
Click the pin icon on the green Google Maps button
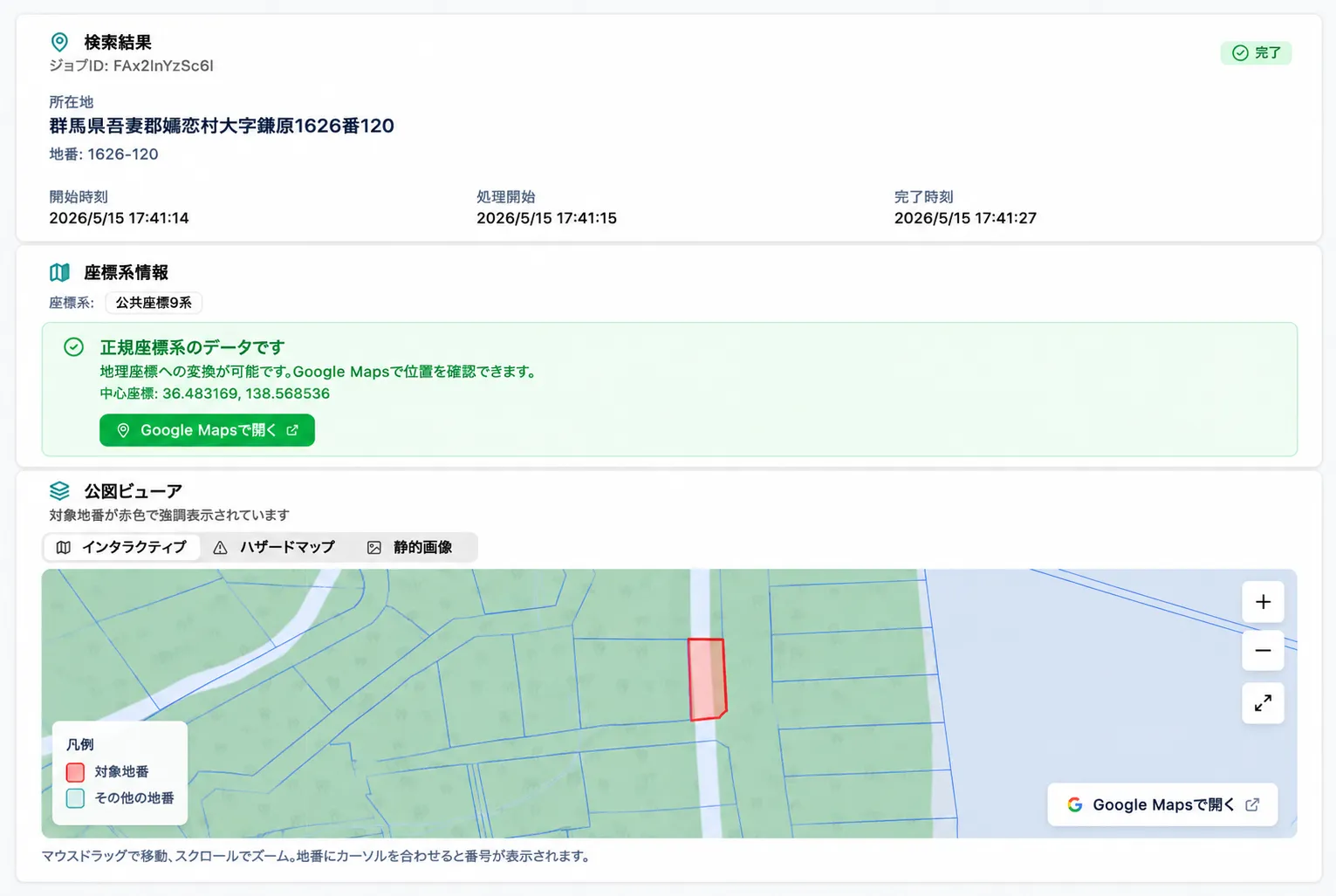(123, 430)
